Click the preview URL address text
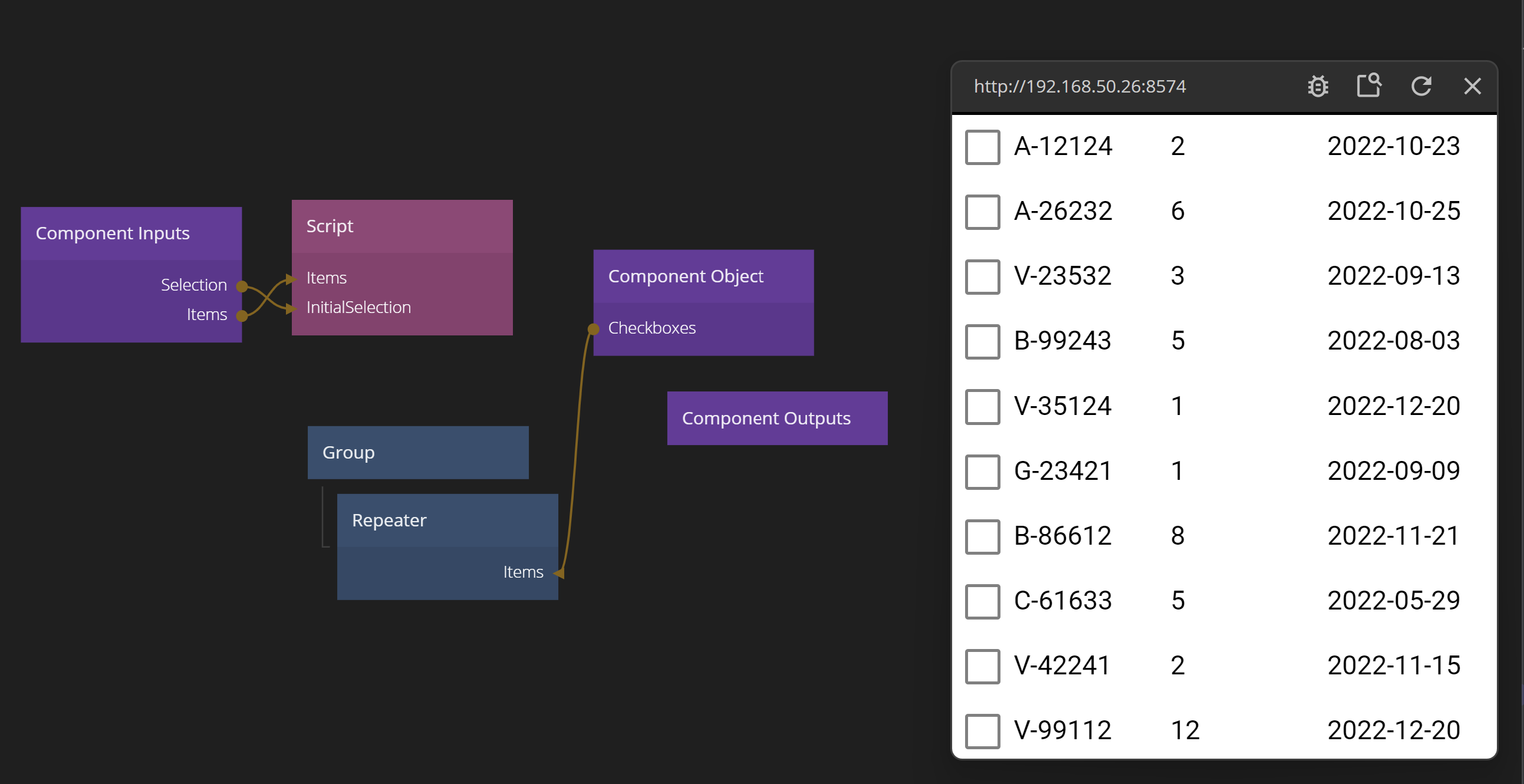 [1079, 87]
